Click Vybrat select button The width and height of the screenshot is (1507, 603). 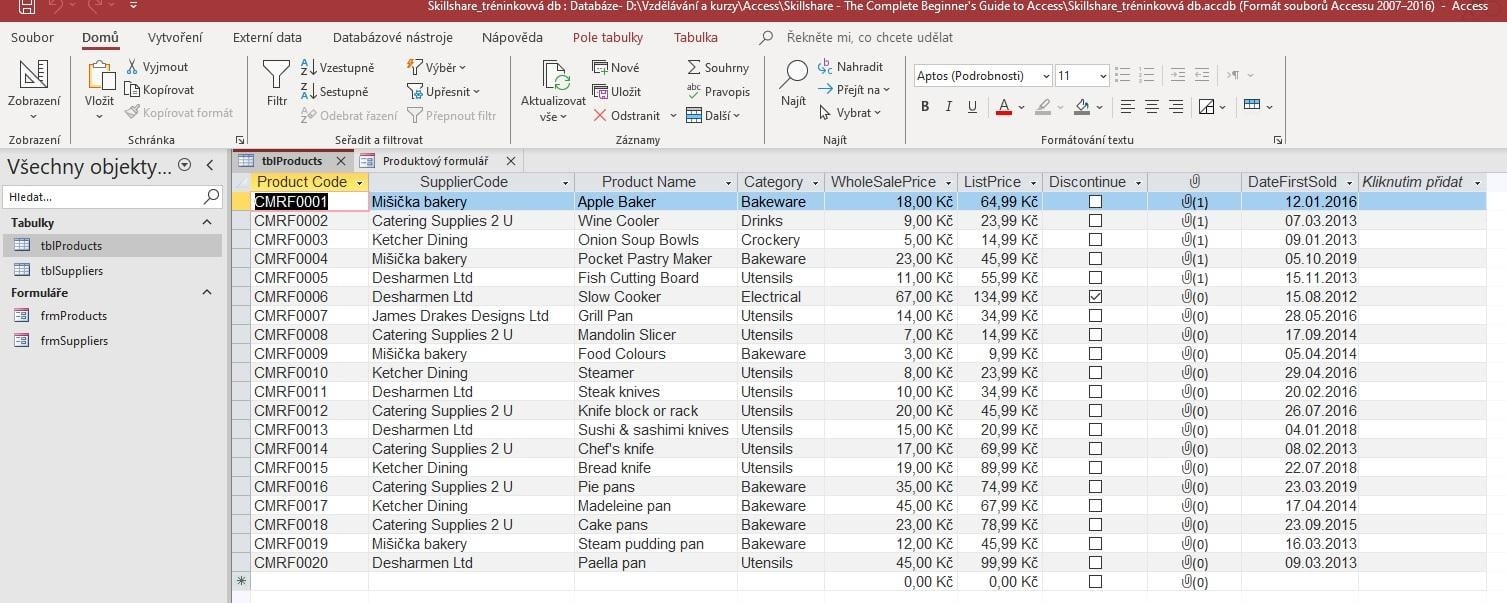[850, 113]
